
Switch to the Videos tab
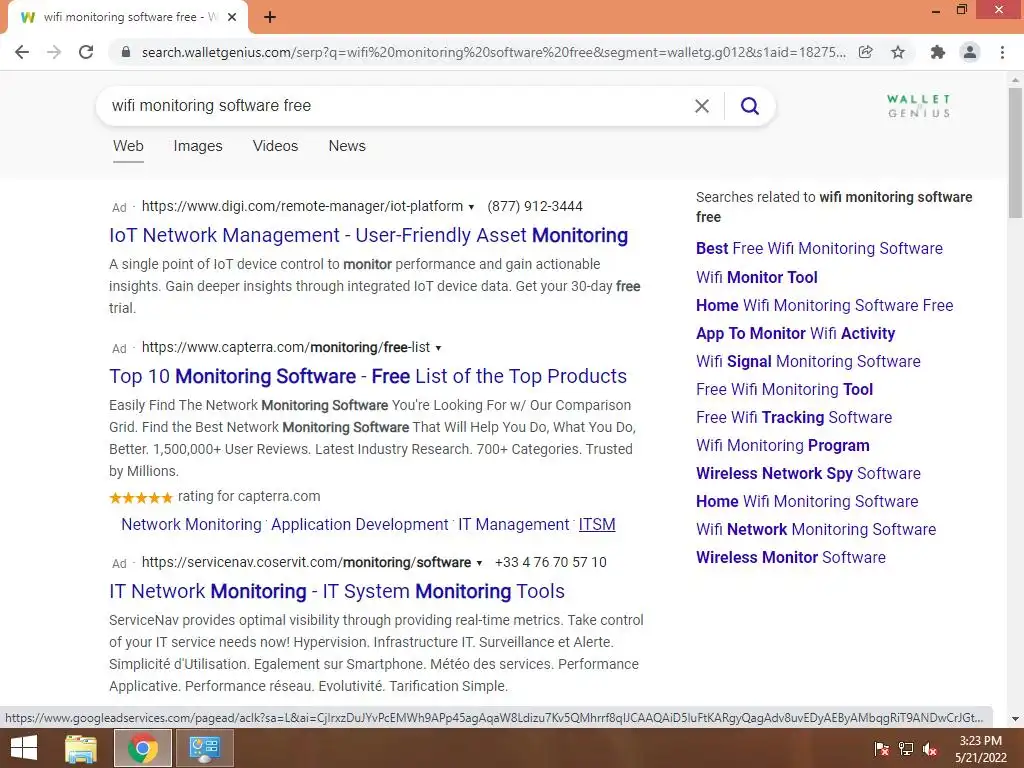276,146
